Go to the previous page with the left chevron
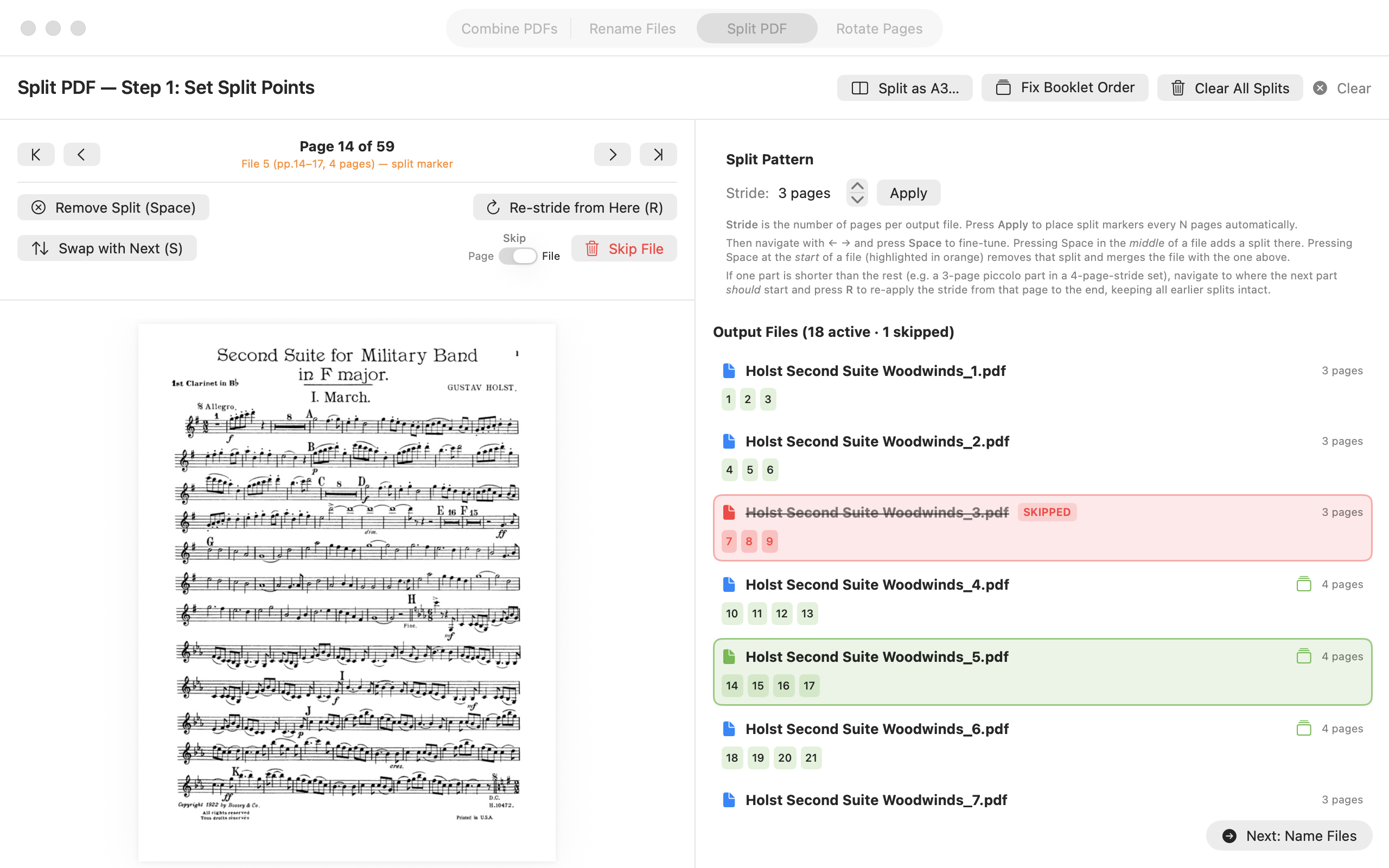The width and height of the screenshot is (1389, 868). 81,155
